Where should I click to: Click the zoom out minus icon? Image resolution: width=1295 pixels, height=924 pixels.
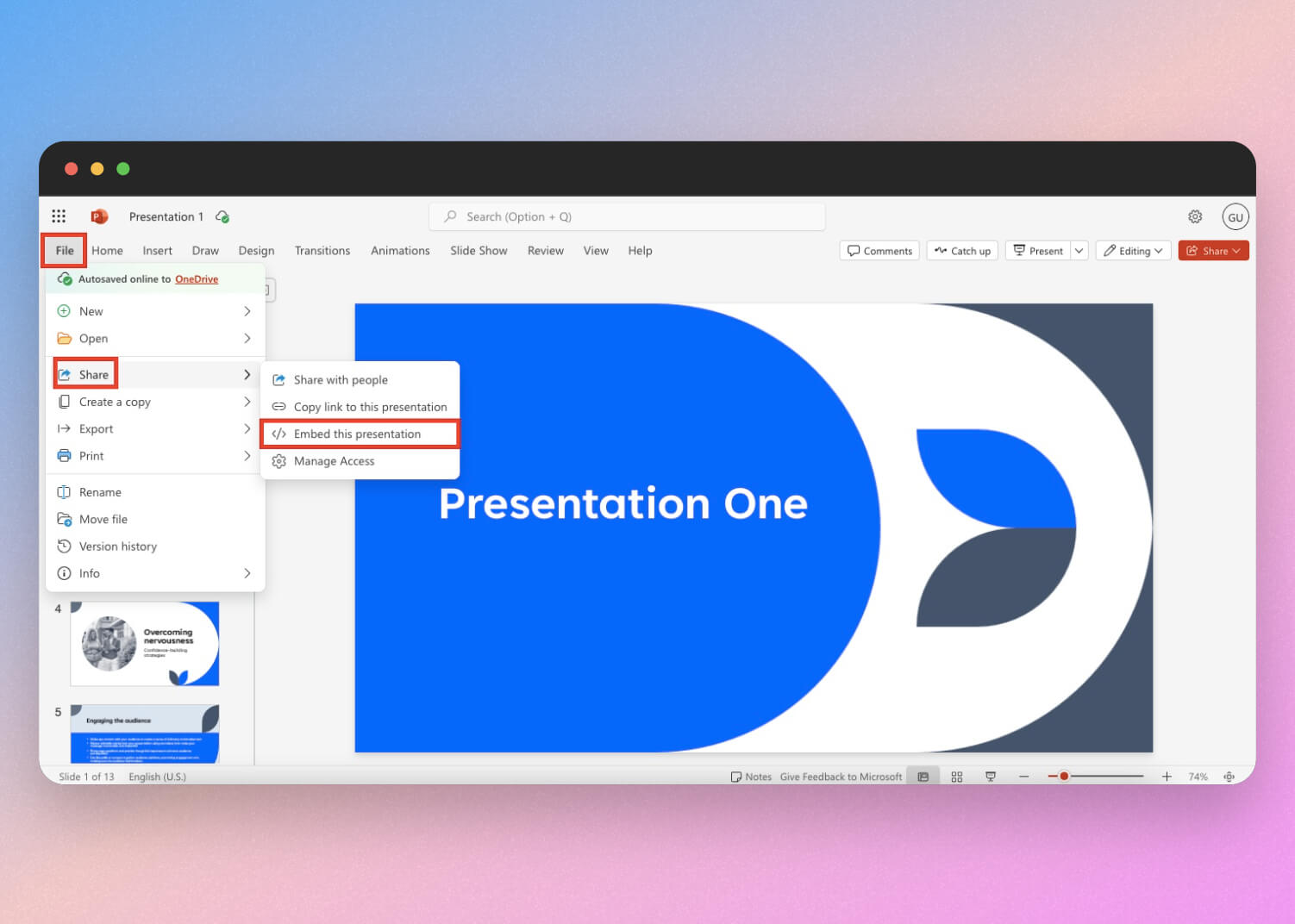[1023, 777]
